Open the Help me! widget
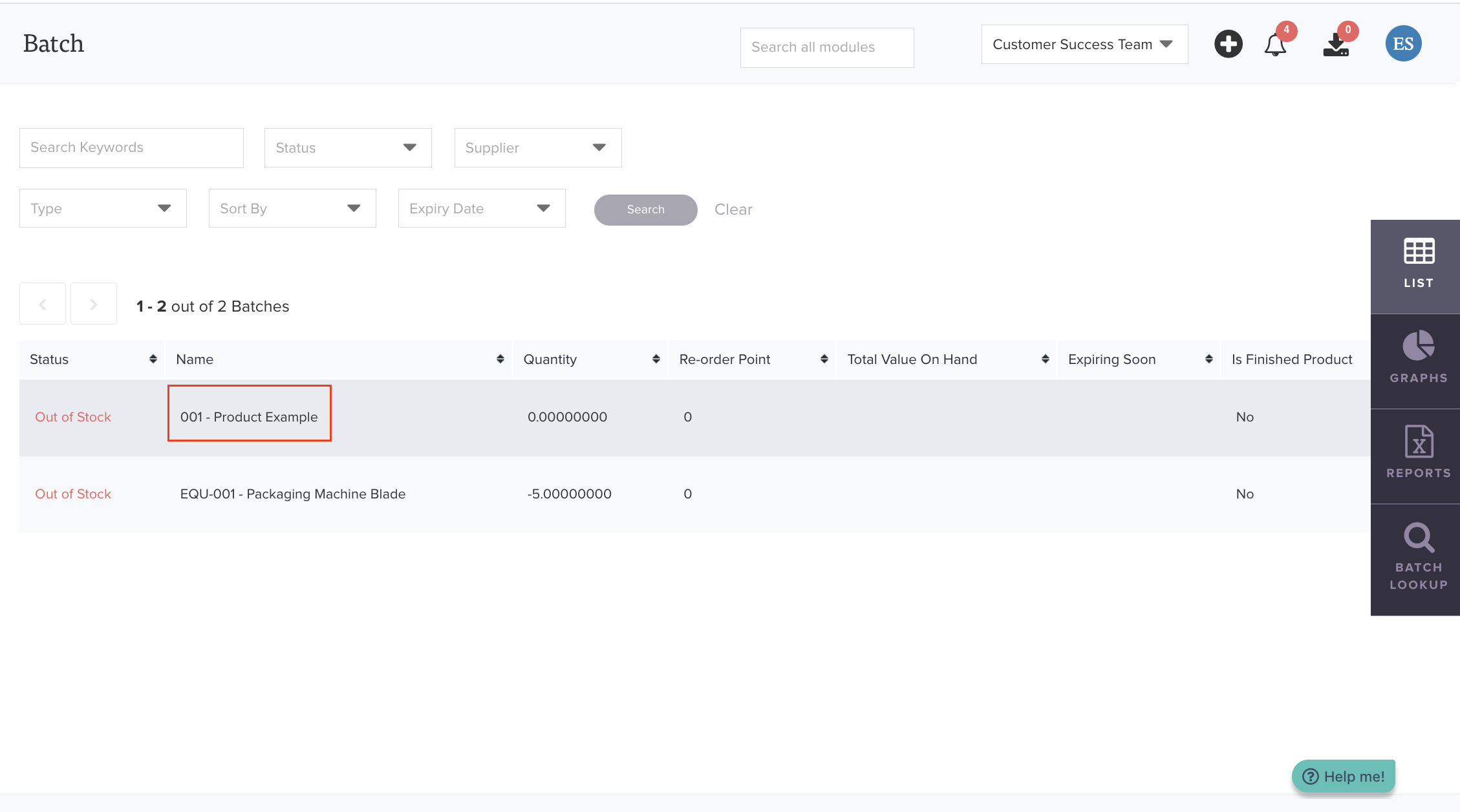The image size is (1460, 812). (x=1344, y=776)
